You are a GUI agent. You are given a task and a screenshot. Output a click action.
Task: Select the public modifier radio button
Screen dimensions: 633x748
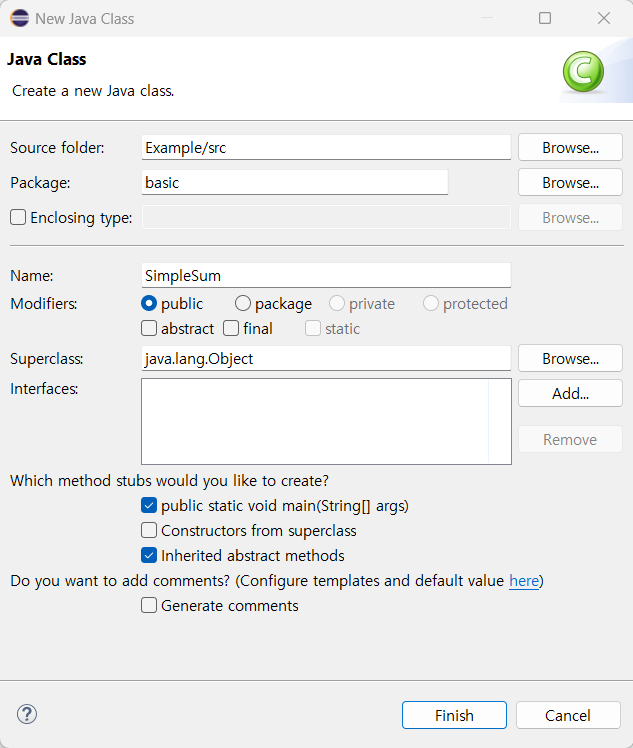tap(149, 304)
